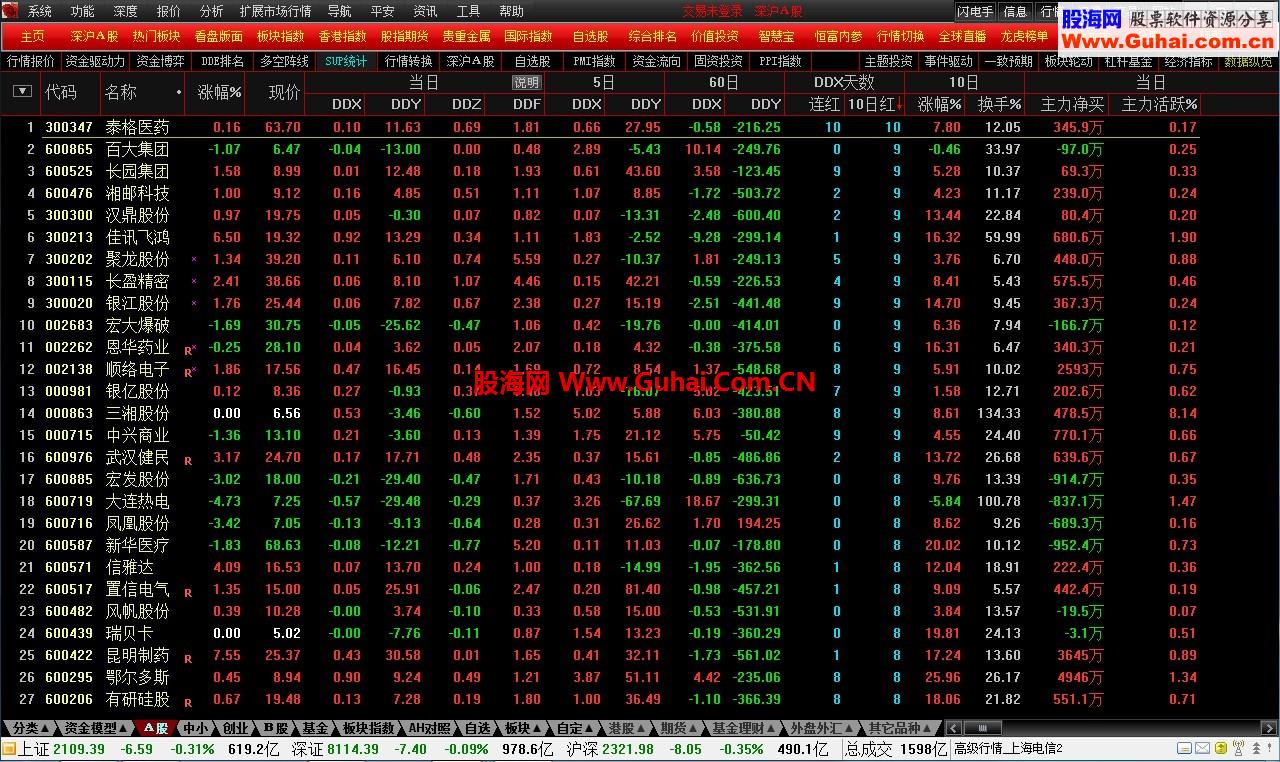Click the yellow upload icon in status bar

click(1221, 748)
